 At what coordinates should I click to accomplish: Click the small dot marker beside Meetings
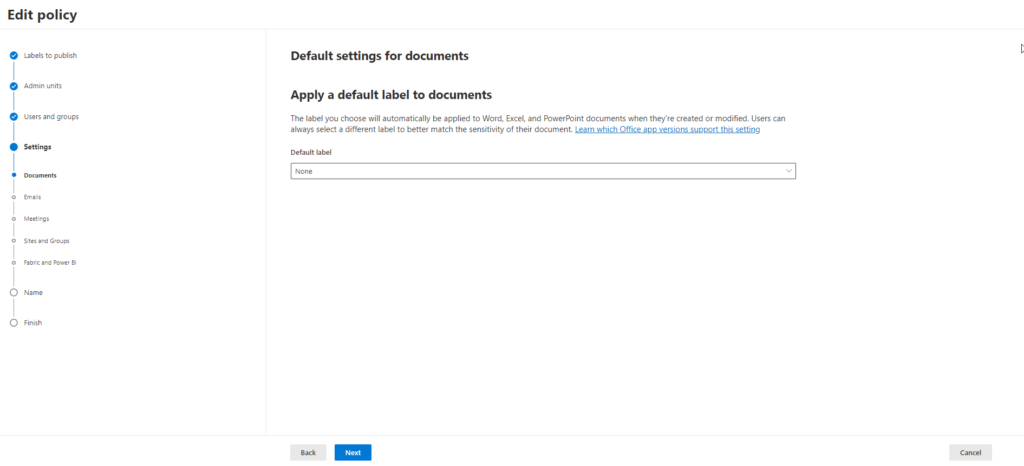click(x=13, y=218)
